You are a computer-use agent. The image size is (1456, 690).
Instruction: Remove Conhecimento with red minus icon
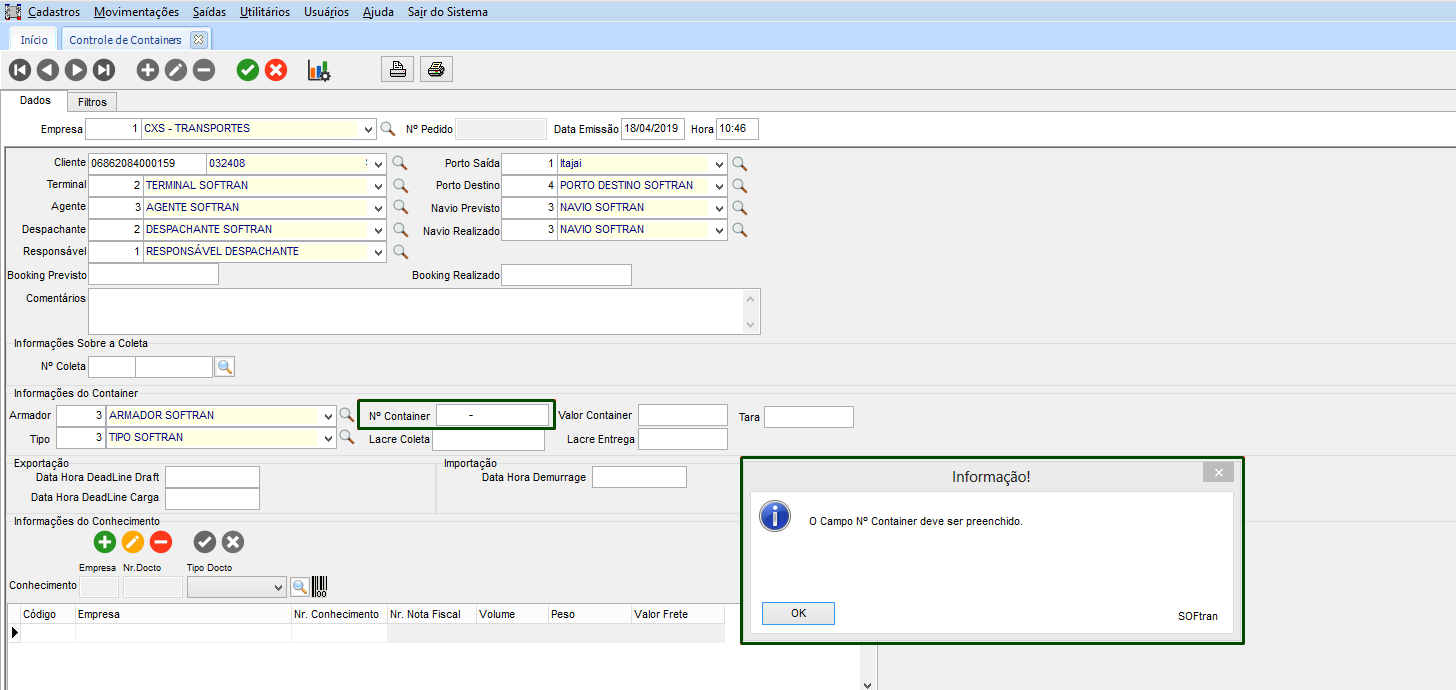[x=161, y=542]
